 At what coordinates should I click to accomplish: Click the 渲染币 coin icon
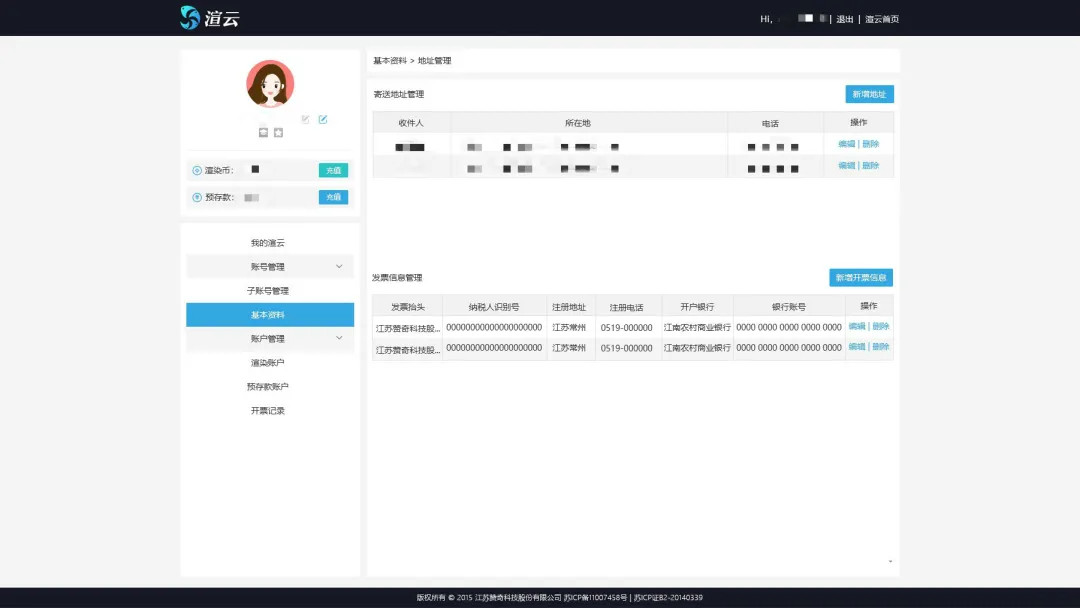click(197, 170)
